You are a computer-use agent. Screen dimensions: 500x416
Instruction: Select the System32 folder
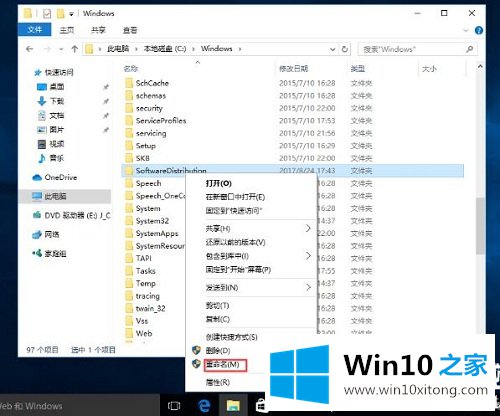tap(152, 221)
